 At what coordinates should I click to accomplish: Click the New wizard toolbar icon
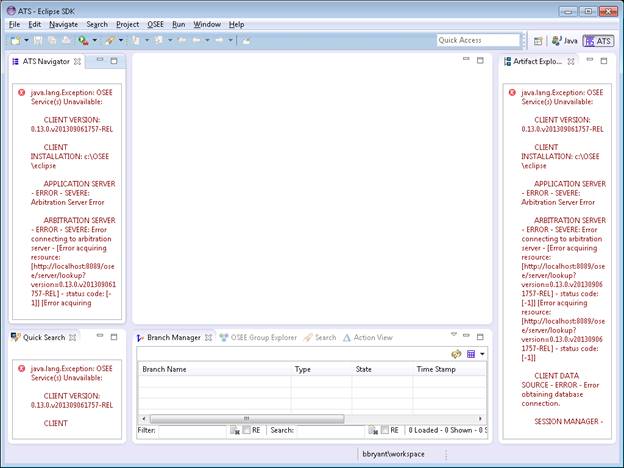point(15,40)
